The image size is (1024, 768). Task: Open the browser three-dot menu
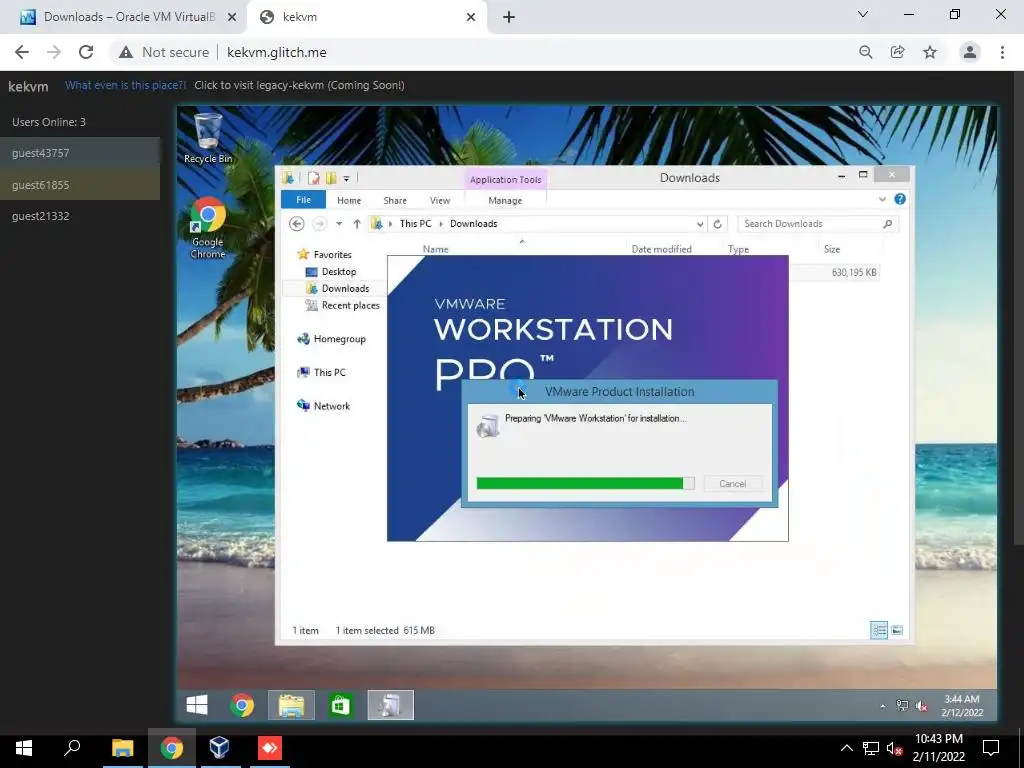coord(1002,52)
